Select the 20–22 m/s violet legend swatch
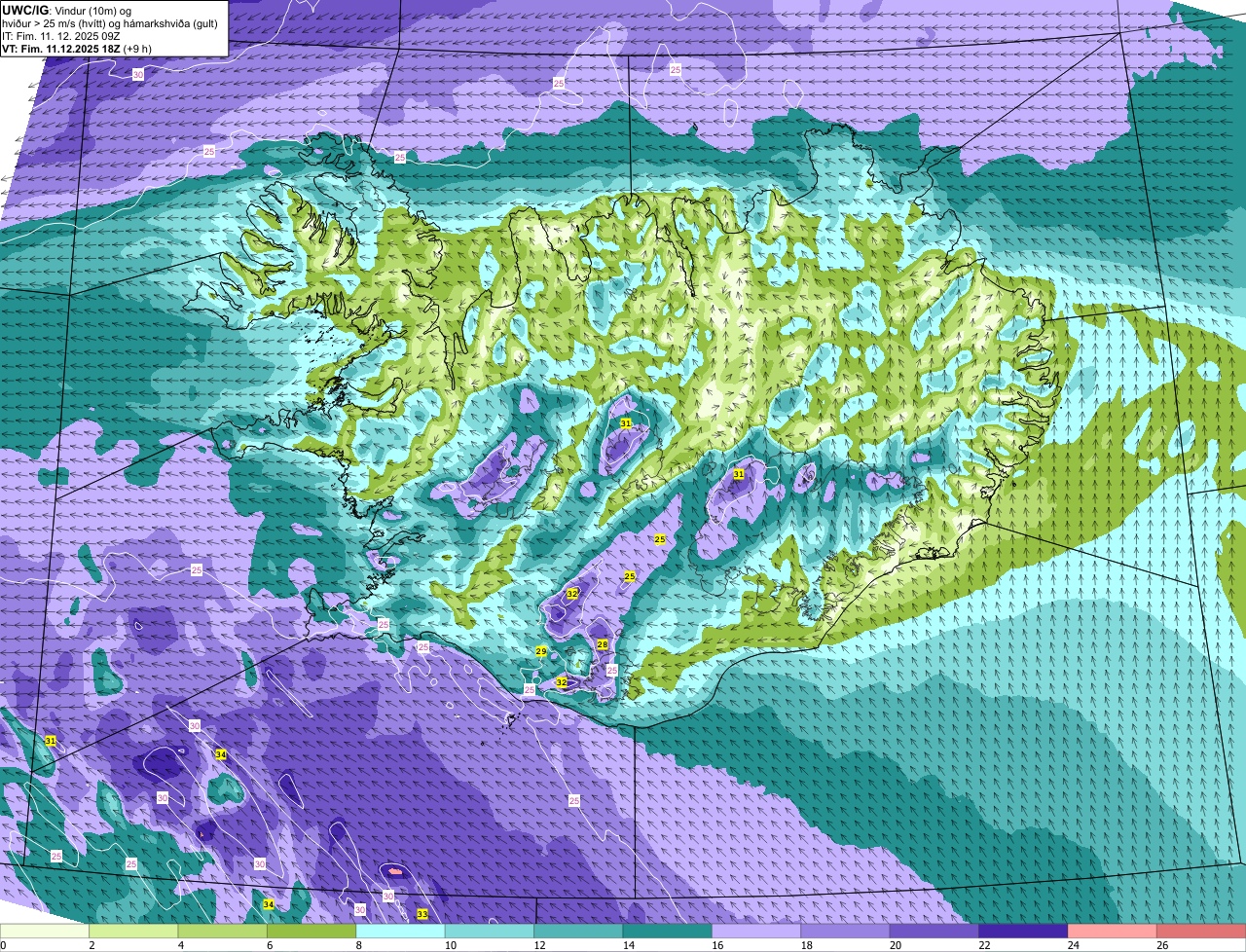The width and height of the screenshot is (1246, 952). tap(935, 932)
